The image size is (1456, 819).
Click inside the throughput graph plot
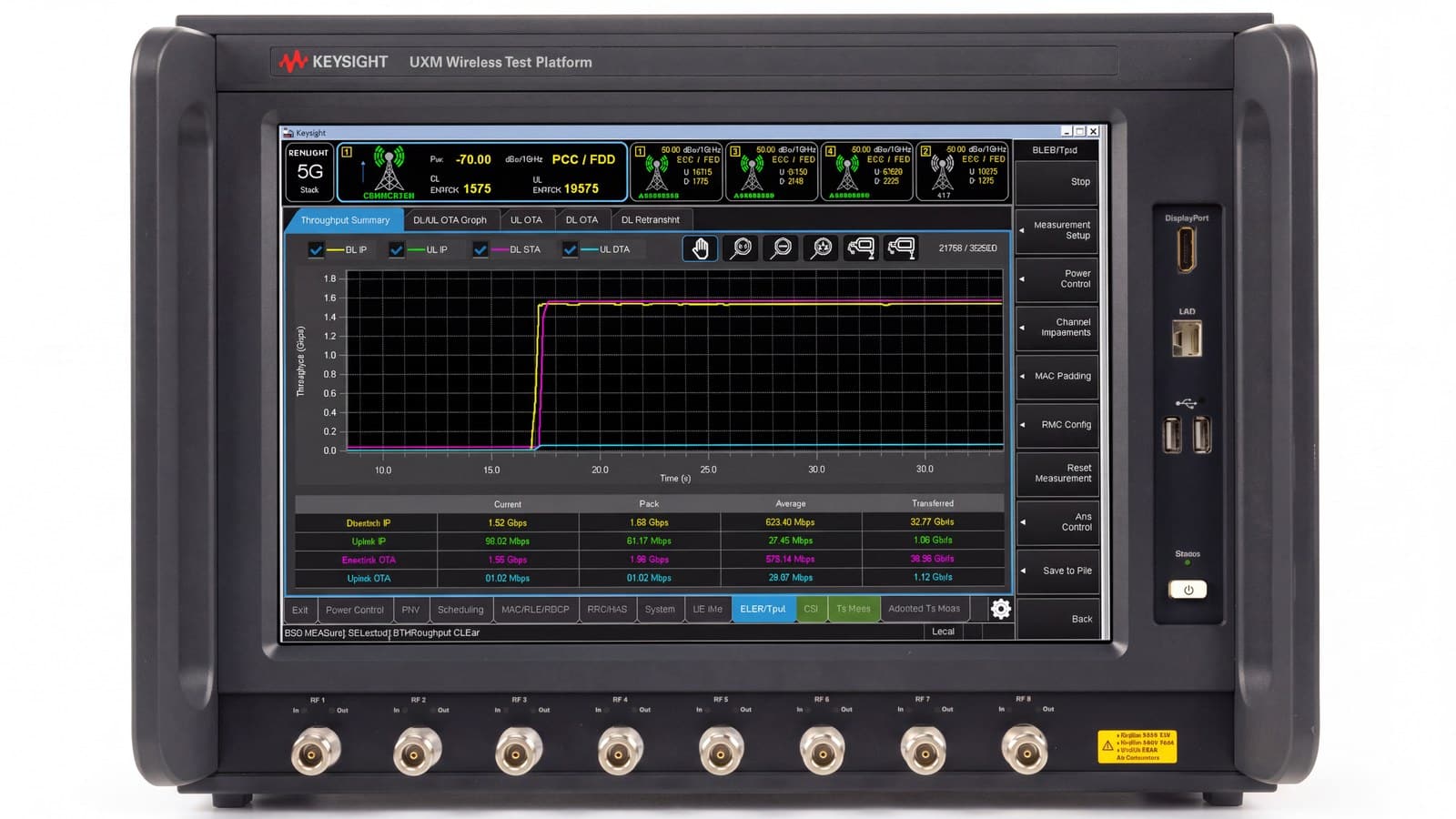tap(673, 361)
